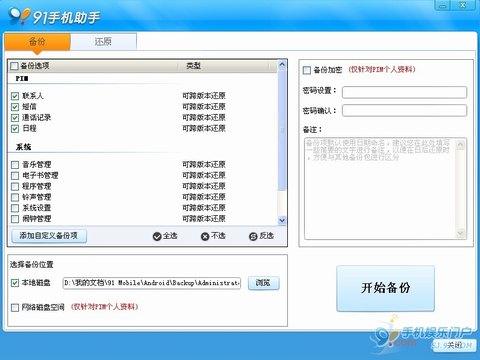The height and width of the screenshot is (360, 480).
Task: Click the 关闭 button at bottom right
Action: tap(455, 345)
